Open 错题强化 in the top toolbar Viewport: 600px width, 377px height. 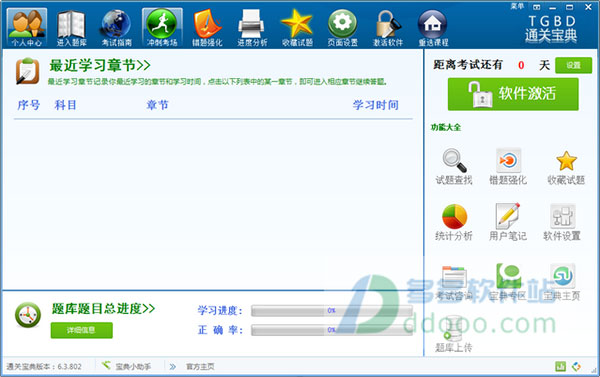[x=207, y=28]
